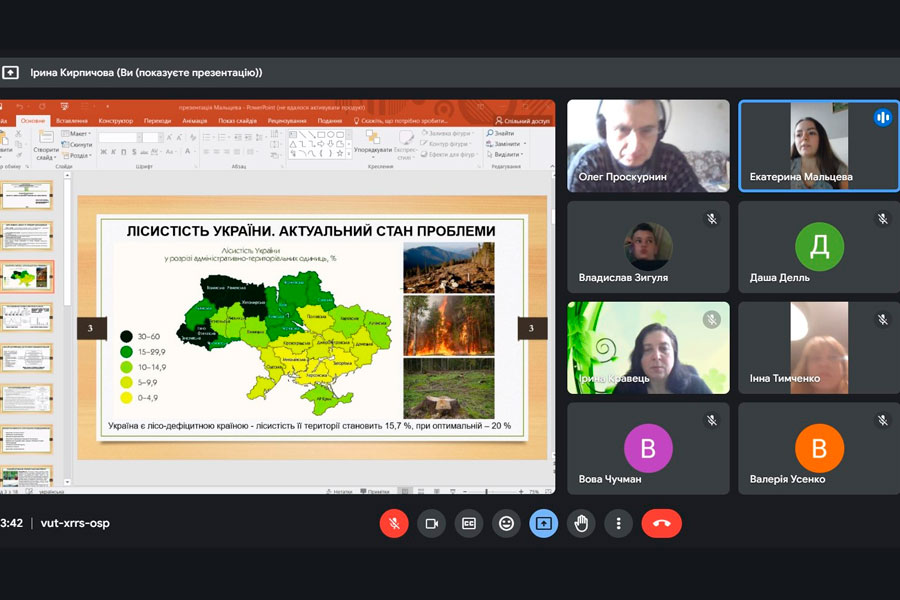Toggle the raise hand button
This screenshot has width=900, height=600.
tap(581, 524)
